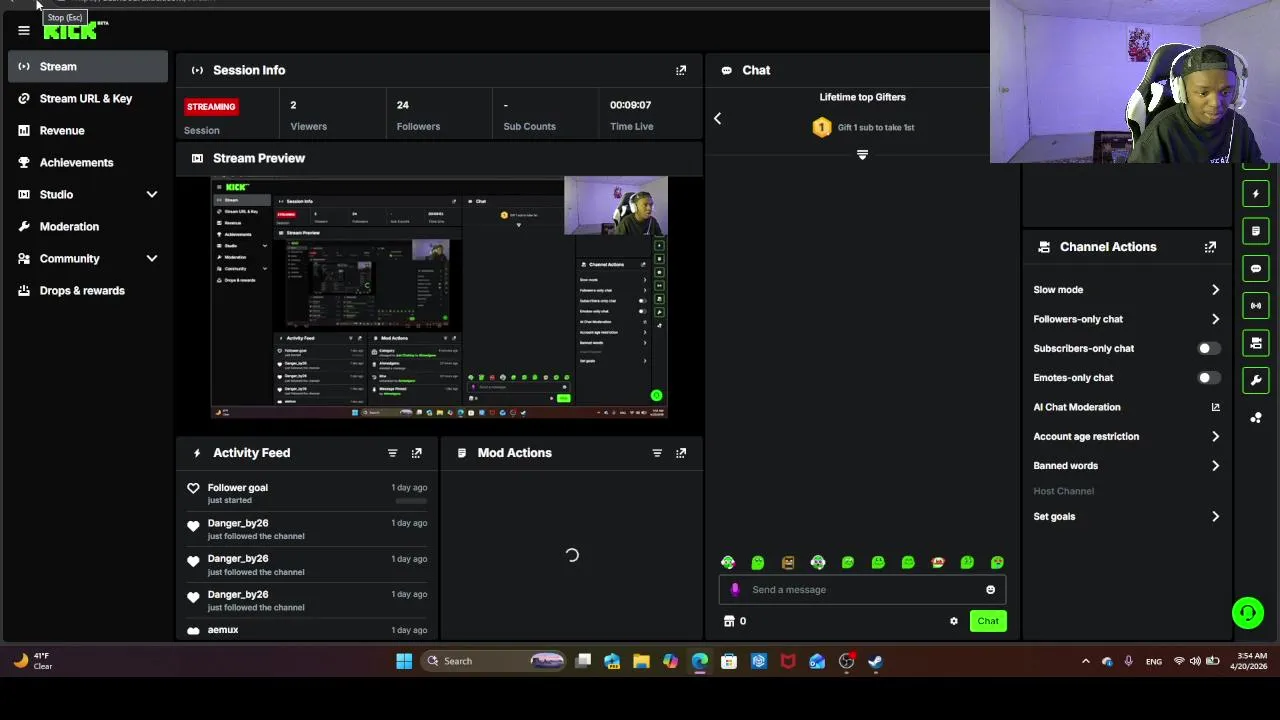Viewport: 1280px width, 720px height.
Task: Open Banned words settings
Action: pos(1126,466)
